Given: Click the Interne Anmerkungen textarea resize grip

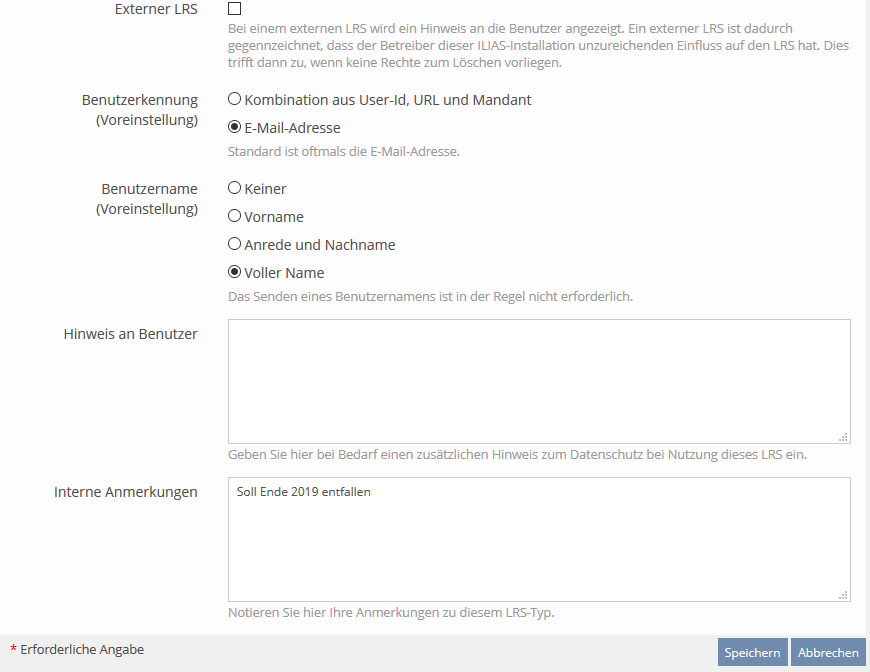Looking at the screenshot, I should click(843, 594).
